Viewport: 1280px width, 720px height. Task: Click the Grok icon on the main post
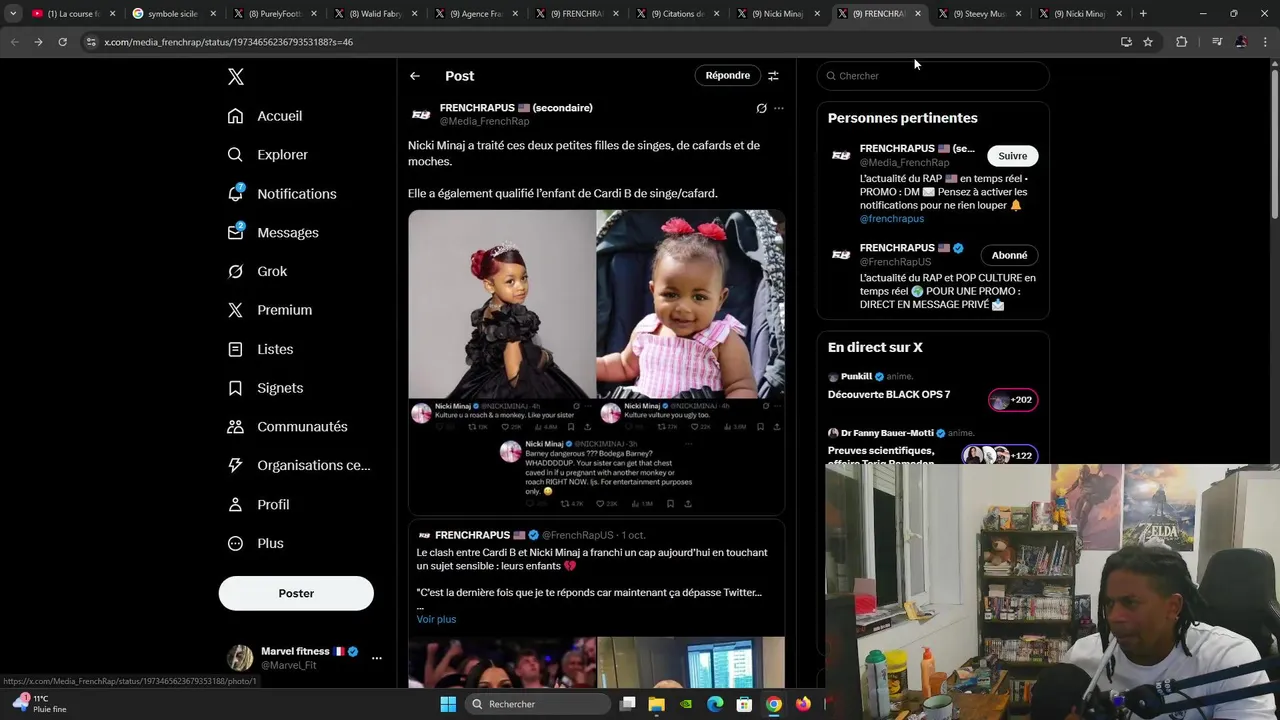[x=761, y=108]
